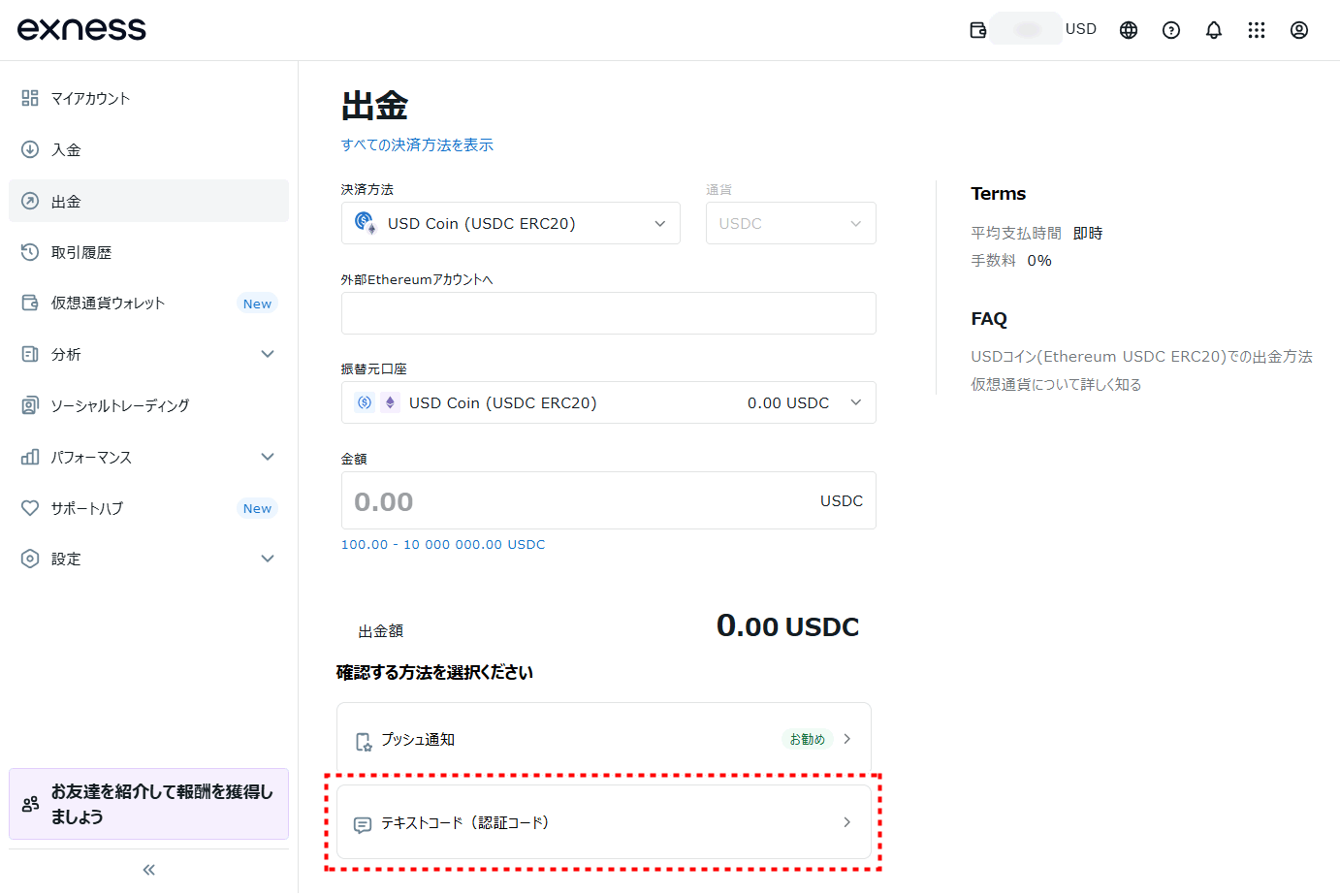Viewport: 1340px width, 896px height.
Task: Click New badge beside 仮想通貨ウォレット
Action: click(x=257, y=304)
